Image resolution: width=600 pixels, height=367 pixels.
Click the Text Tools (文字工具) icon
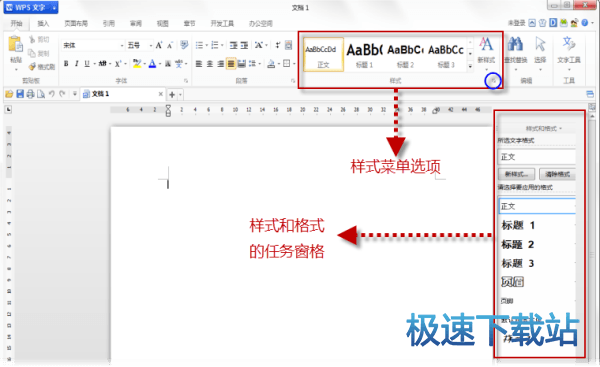[x=569, y=44]
